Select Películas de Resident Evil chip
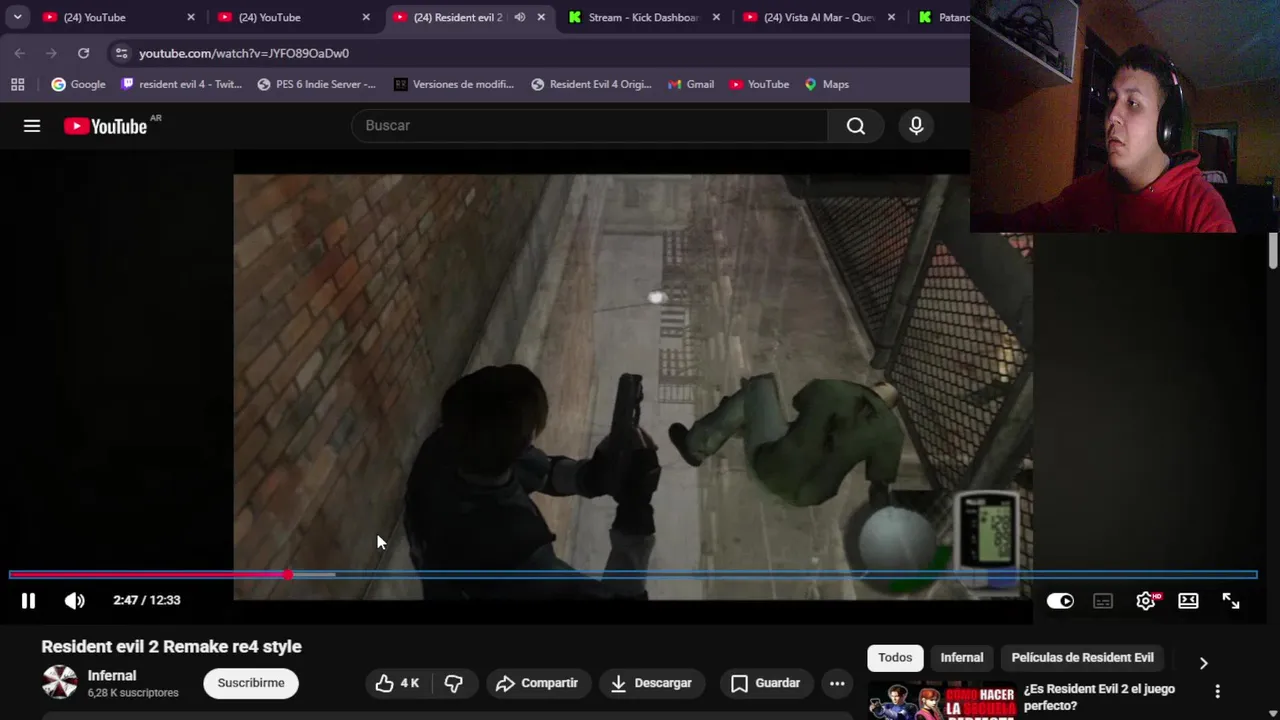Viewport: 1280px width, 720px height. [x=1083, y=657]
